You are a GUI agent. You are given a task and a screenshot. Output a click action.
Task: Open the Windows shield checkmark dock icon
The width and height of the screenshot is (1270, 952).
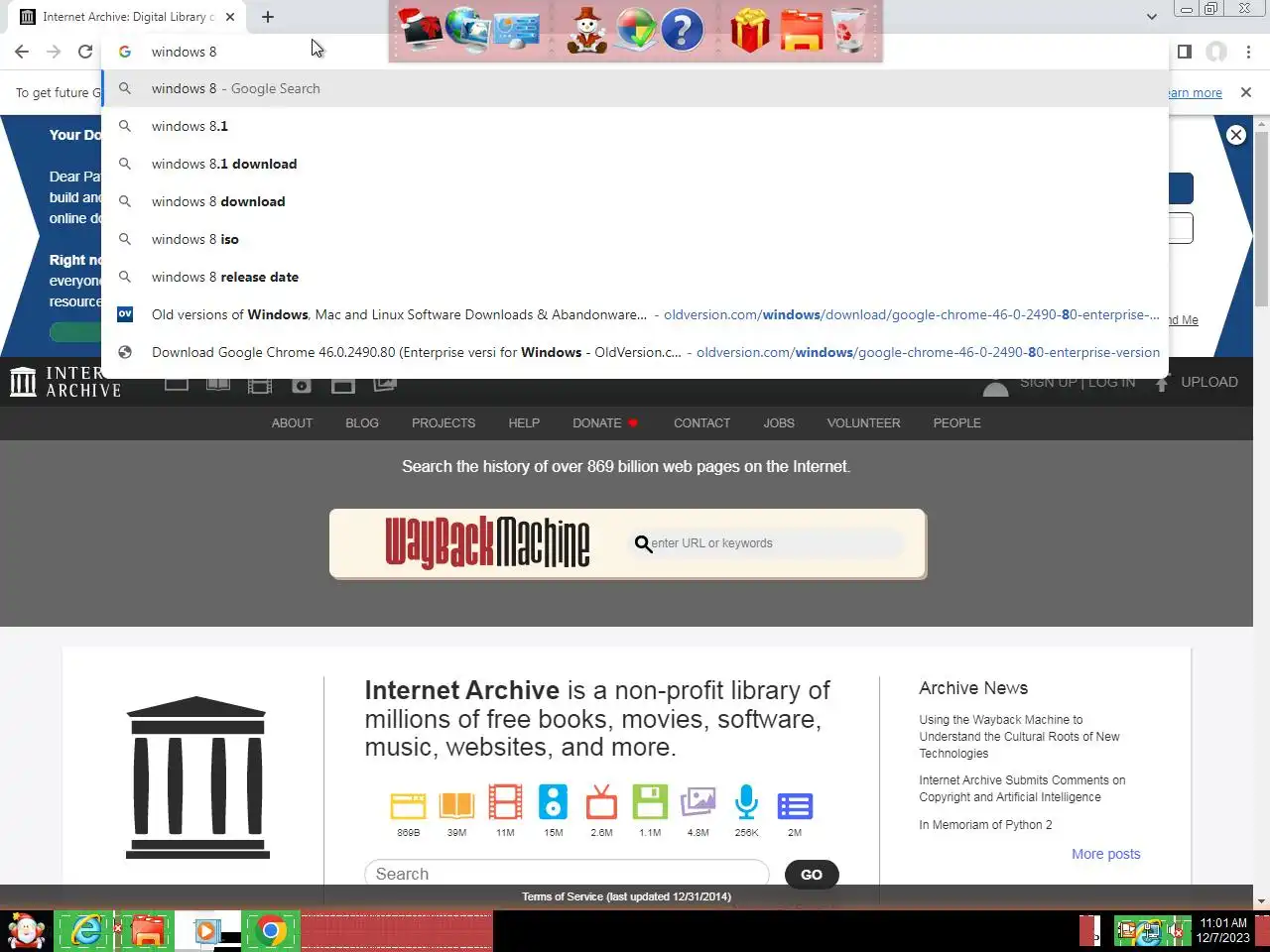click(x=636, y=30)
